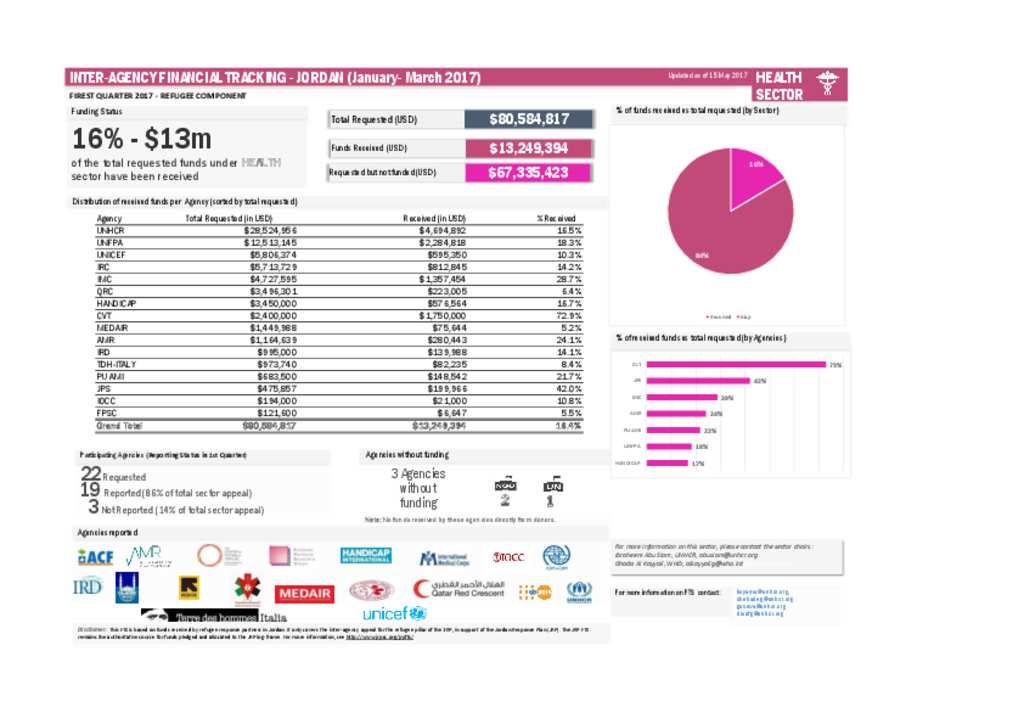1024x724 pixels.
Task: Click the '19 Reported' figure
Action: coord(166,492)
